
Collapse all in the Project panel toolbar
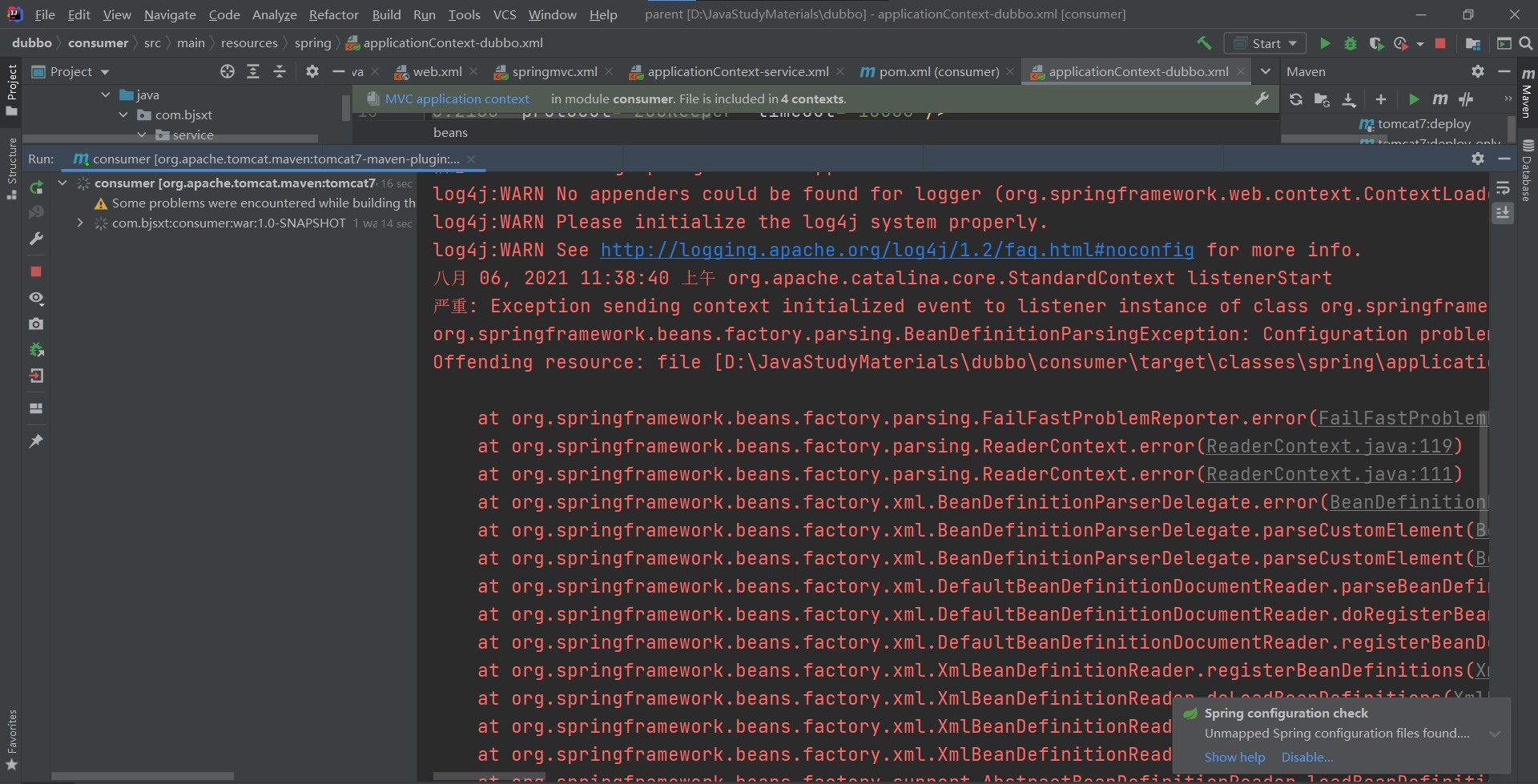point(280,72)
